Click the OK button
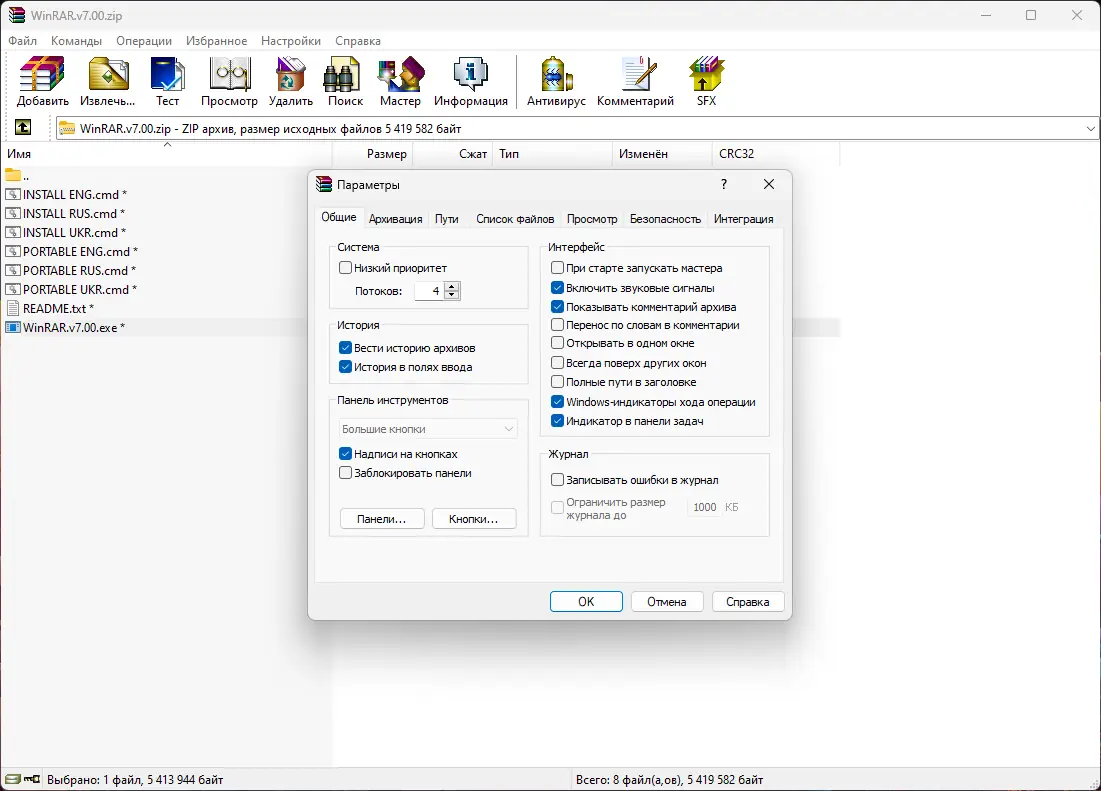This screenshot has width=1101, height=791. click(586, 601)
